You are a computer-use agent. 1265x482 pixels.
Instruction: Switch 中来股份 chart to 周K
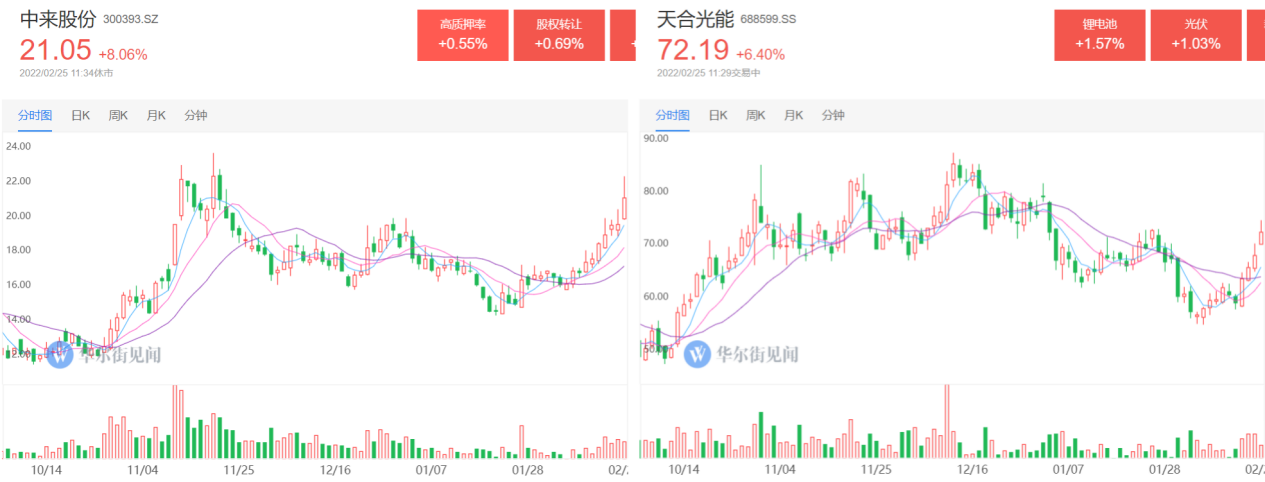pos(118,116)
